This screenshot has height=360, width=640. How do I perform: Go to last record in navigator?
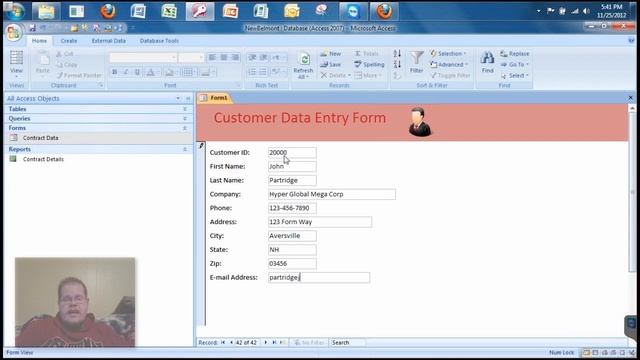coord(274,342)
